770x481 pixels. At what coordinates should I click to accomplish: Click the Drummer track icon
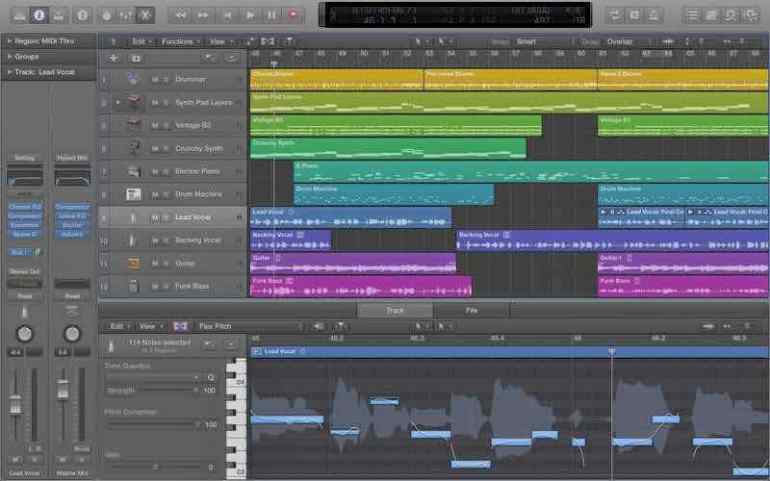click(x=133, y=79)
